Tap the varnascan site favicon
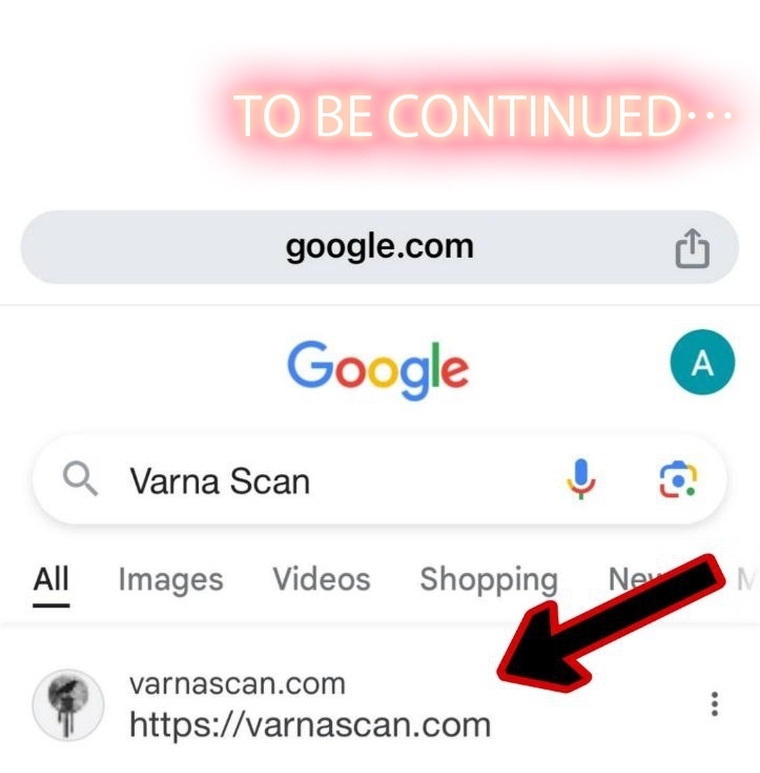Screen dimensions: 760x773 coord(68,705)
